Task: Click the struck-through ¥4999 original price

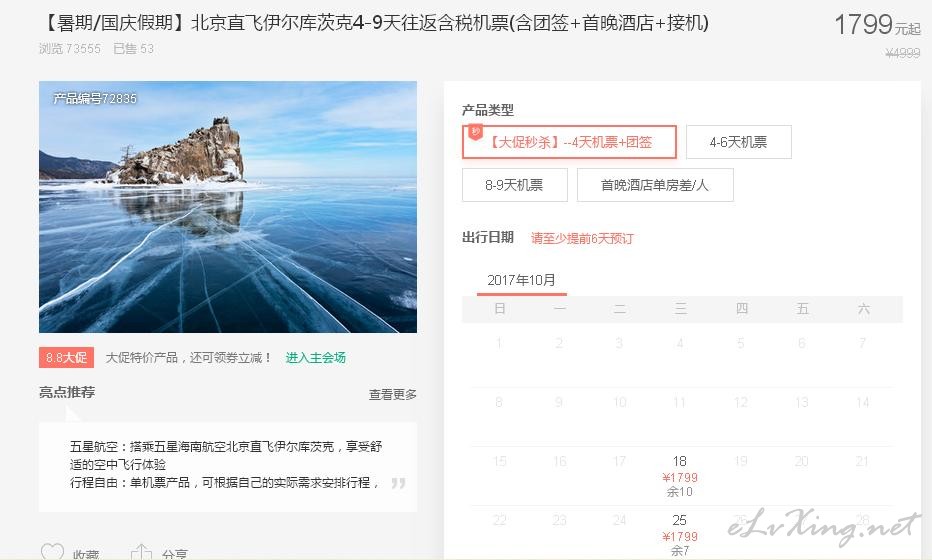Action: point(902,53)
